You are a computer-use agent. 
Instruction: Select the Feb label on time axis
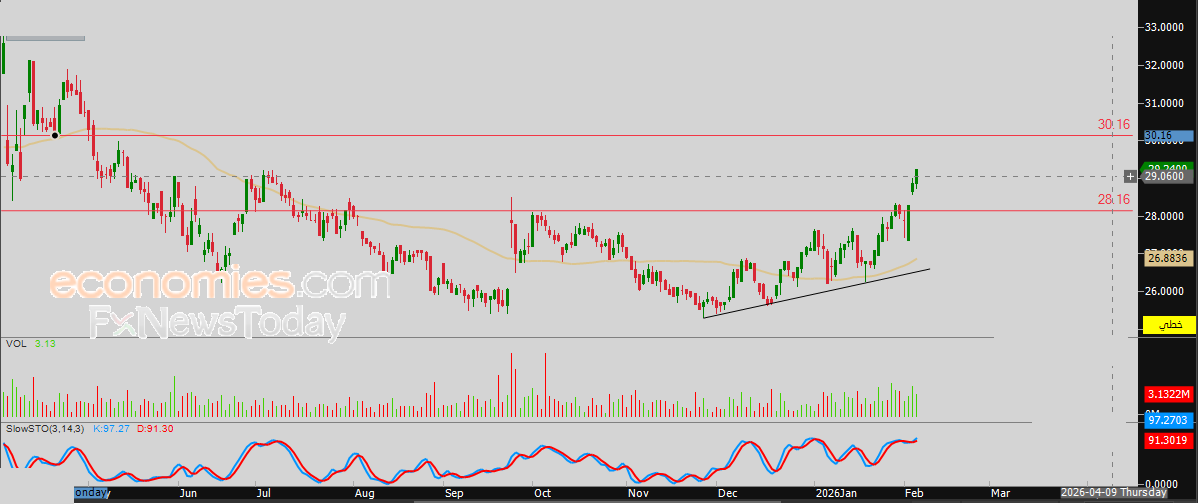click(914, 493)
